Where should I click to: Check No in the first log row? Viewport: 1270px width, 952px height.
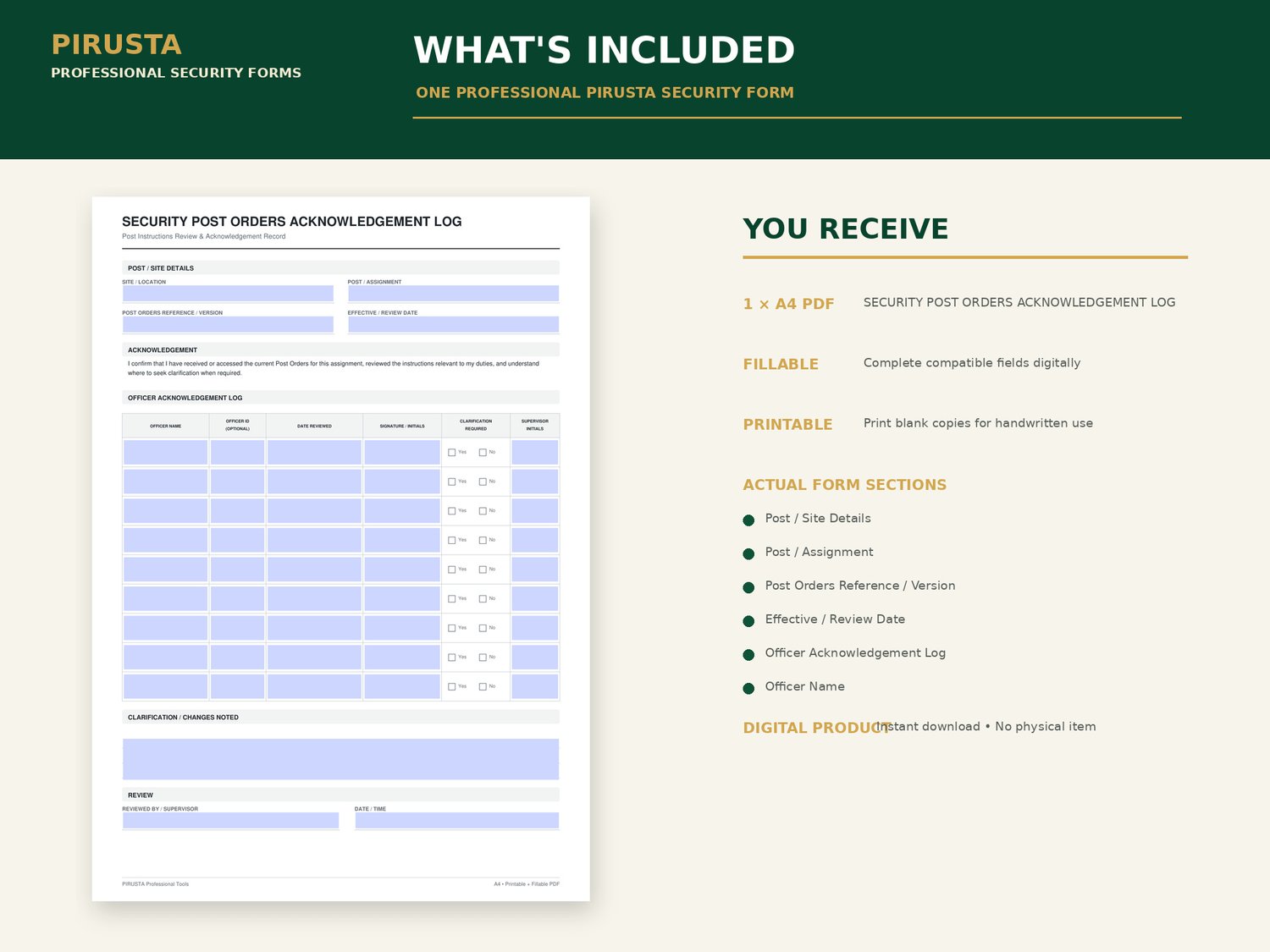tap(483, 453)
